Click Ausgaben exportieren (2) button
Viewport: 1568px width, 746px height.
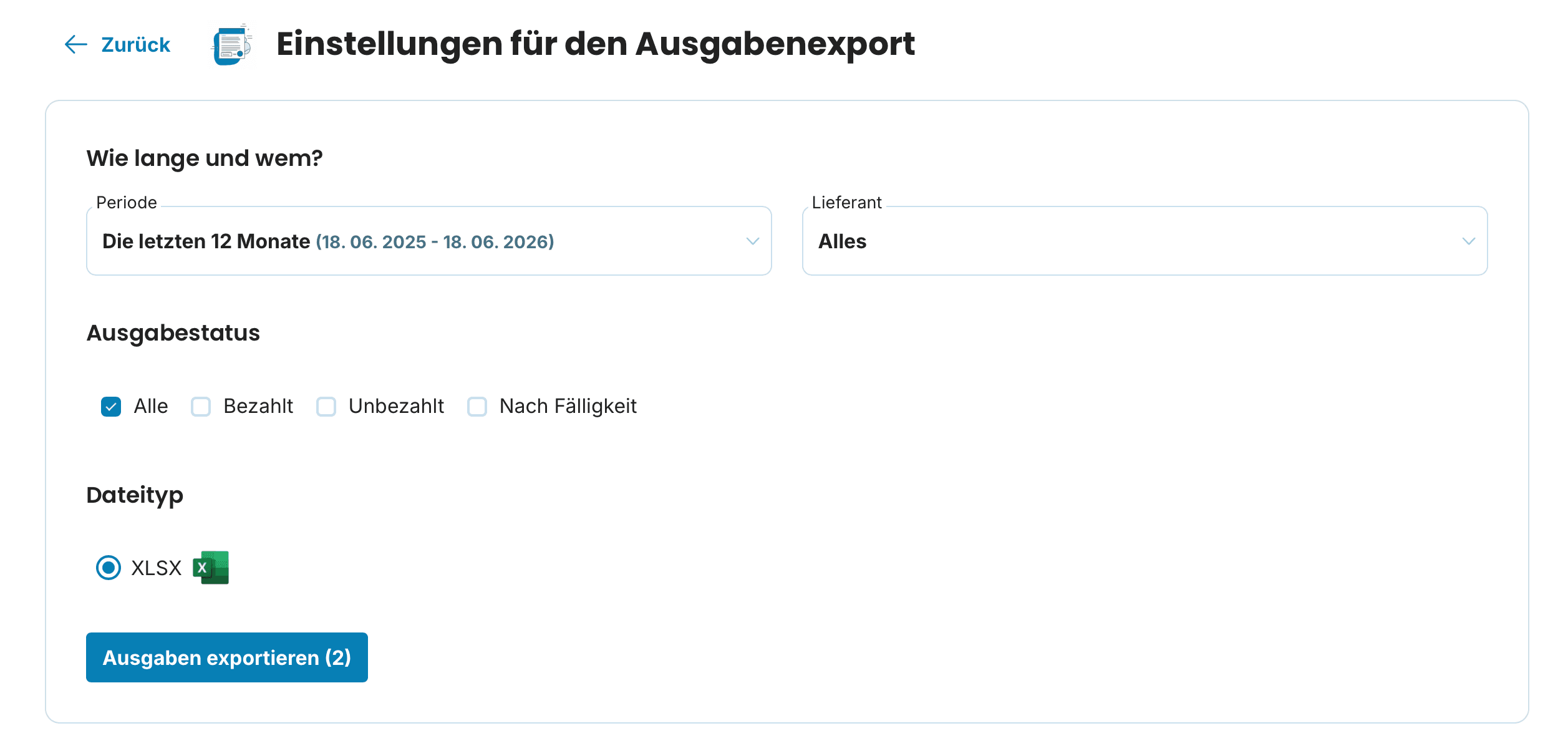coord(227,657)
